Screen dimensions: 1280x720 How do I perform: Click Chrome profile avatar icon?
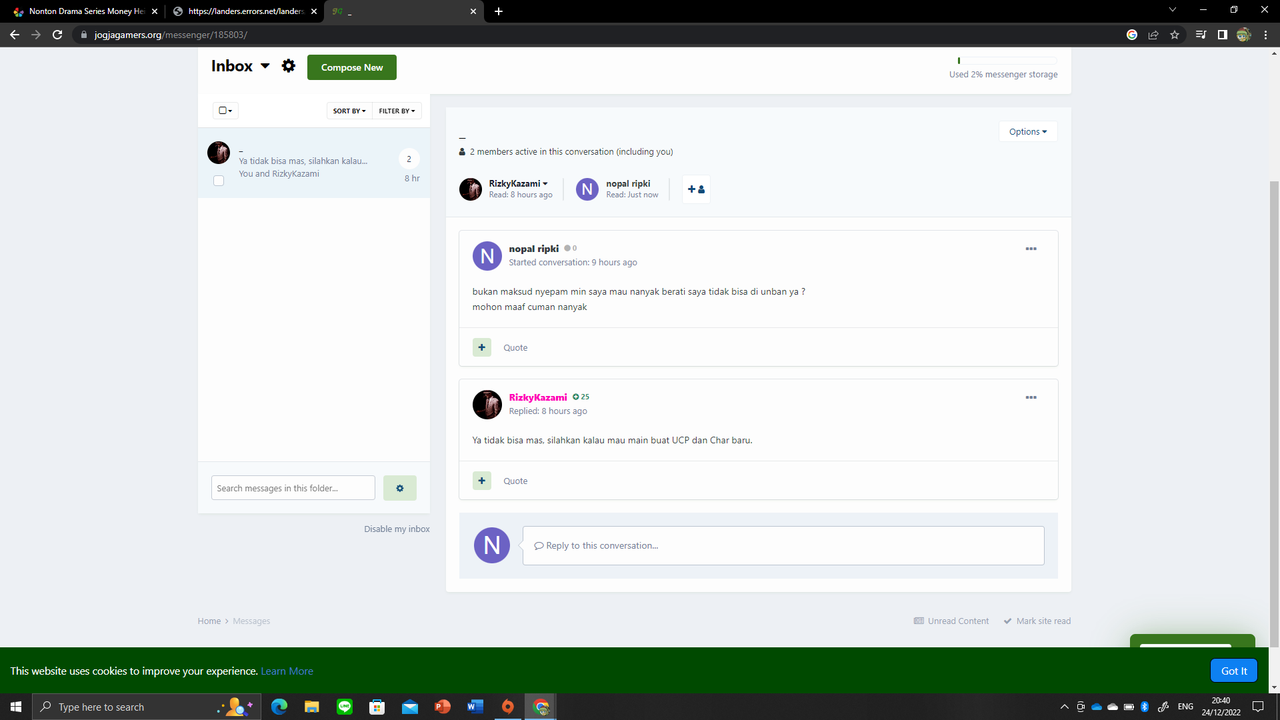[1243, 34]
